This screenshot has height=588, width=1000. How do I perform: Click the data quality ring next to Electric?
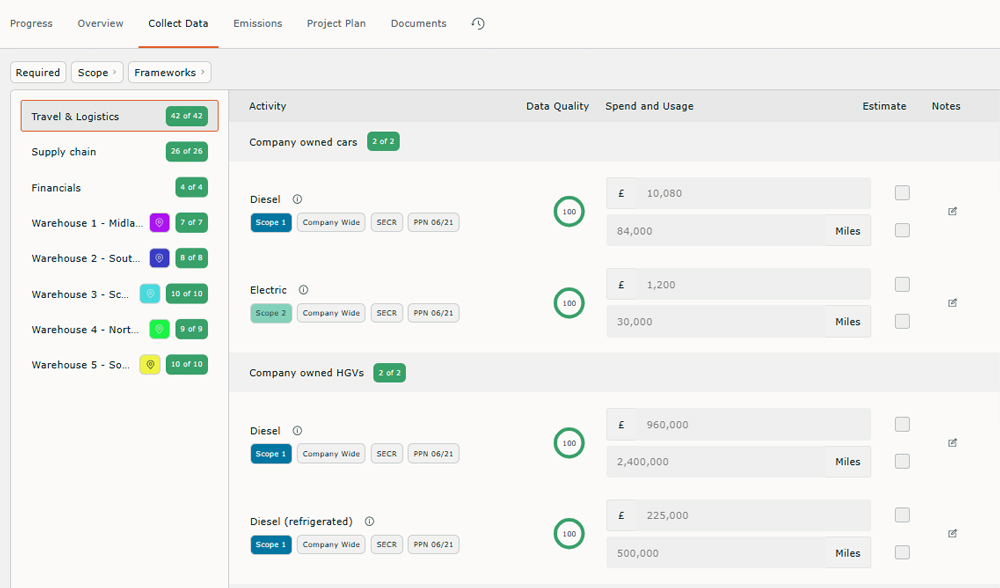tap(569, 302)
